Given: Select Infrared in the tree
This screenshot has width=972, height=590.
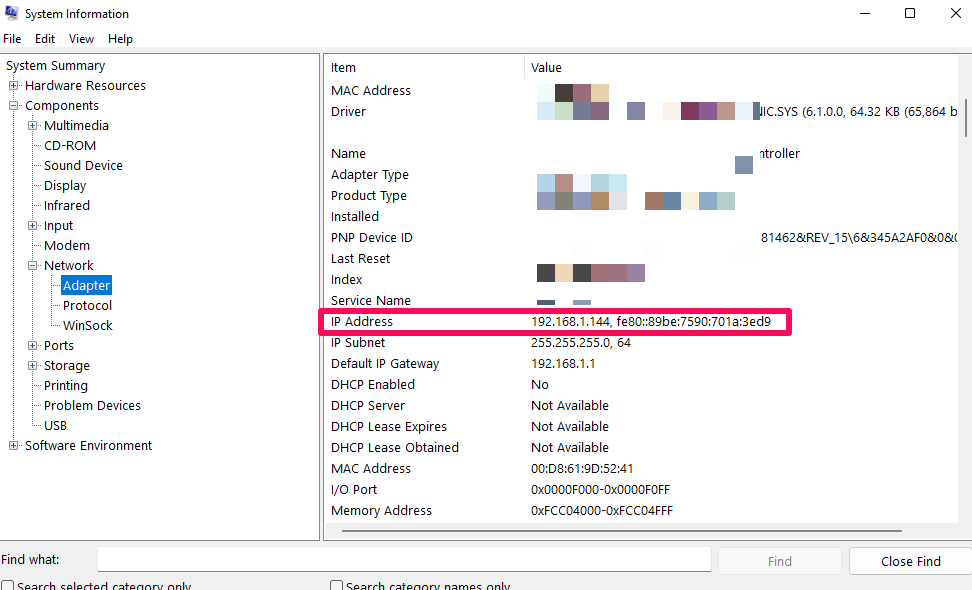Looking at the screenshot, I should (67, 206).
